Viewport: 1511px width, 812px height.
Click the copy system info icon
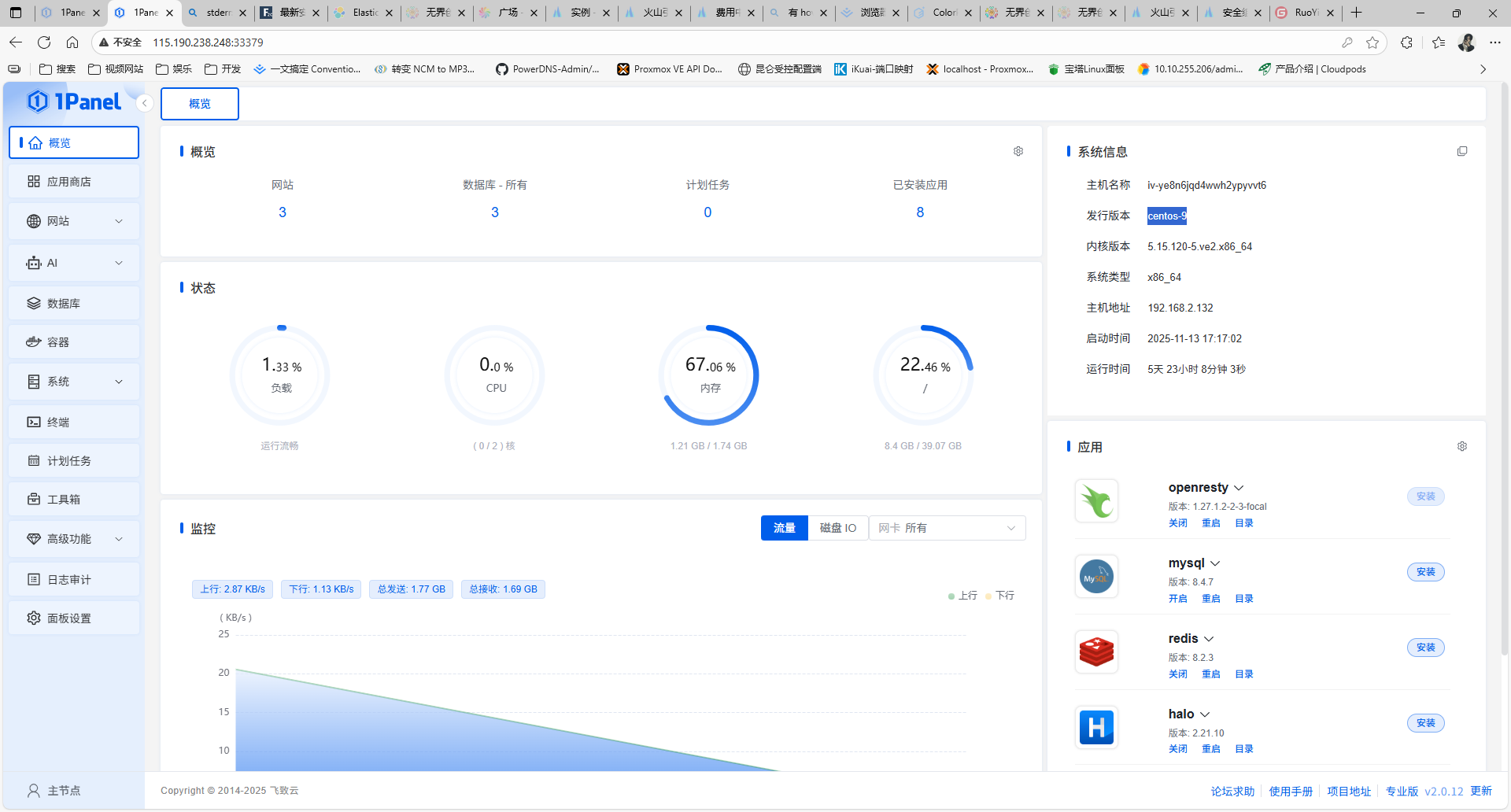click(x=1461, y=151)
